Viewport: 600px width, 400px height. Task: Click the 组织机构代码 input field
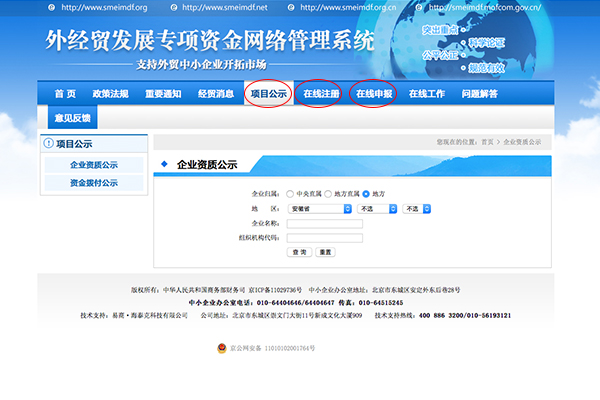pyautogui.click(x=323, y=237)
